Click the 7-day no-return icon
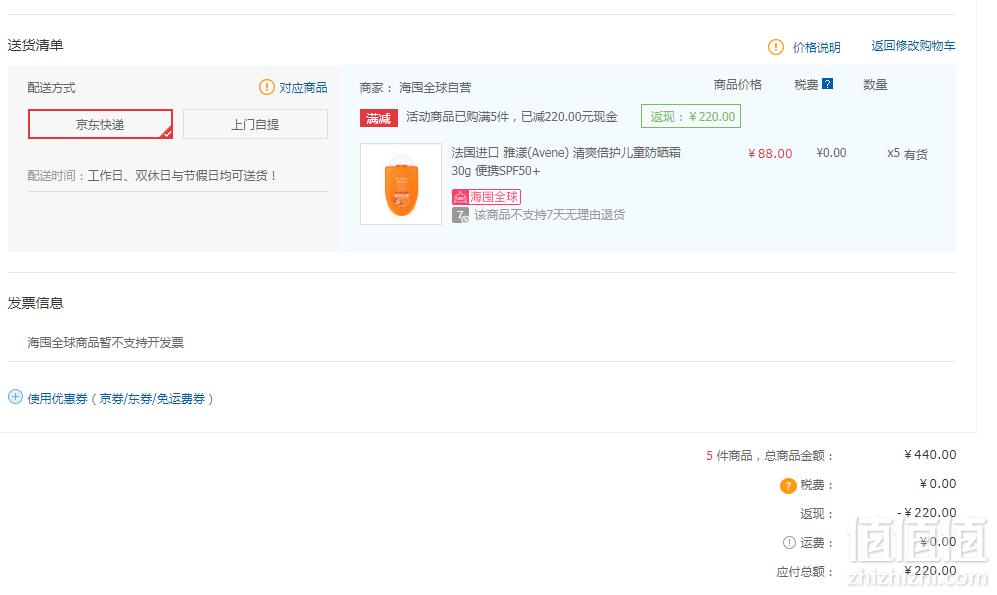This screenshot has width=997, height=595. (460, 215)
